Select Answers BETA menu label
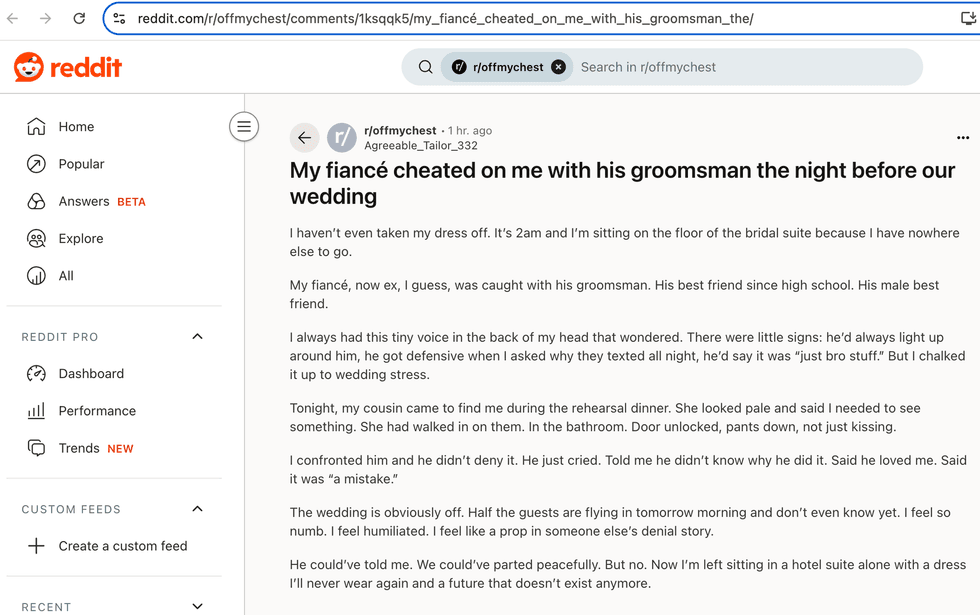Screen dimensions: 980x615 [102, 201]
